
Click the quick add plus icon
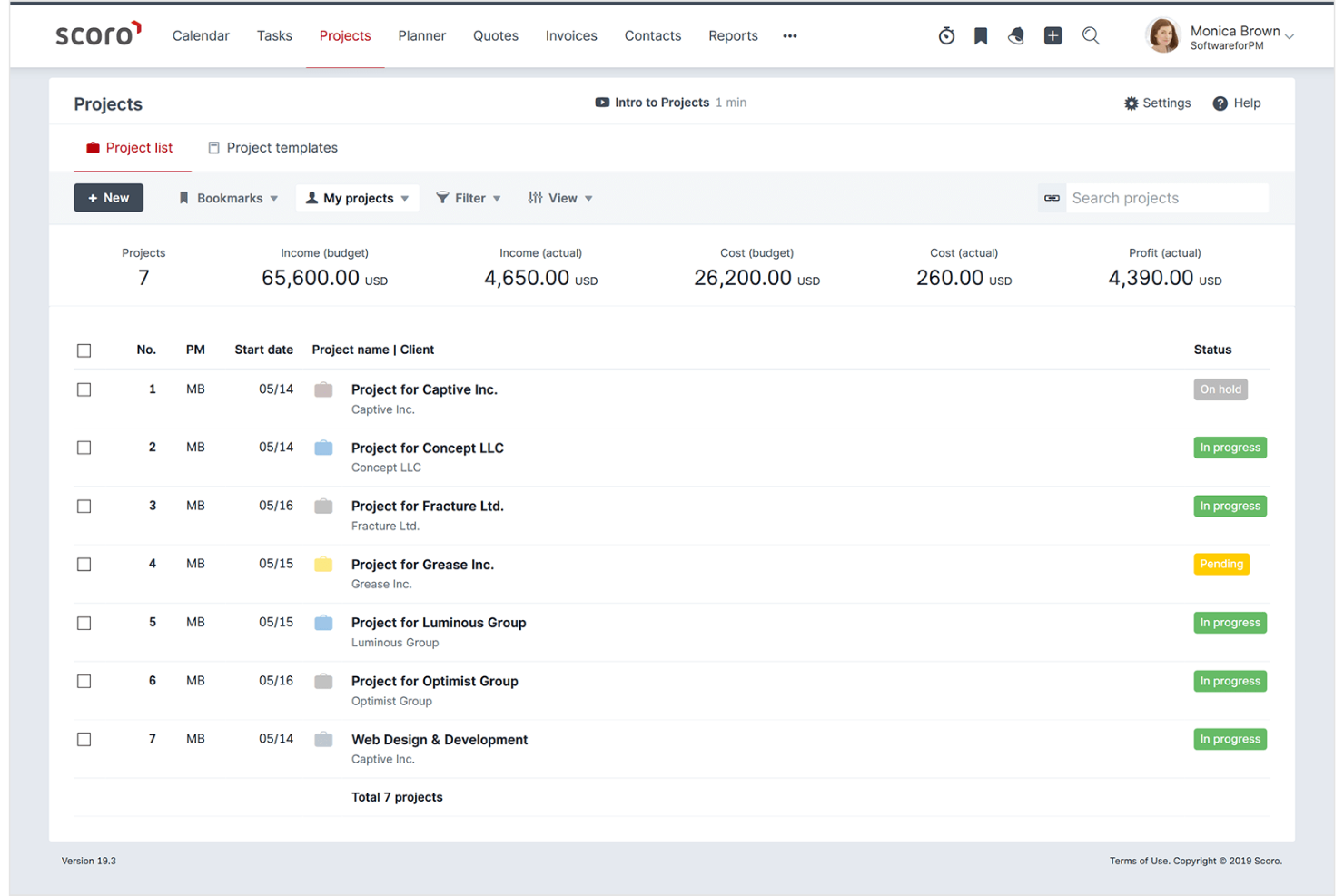[x=1052, y=35]
